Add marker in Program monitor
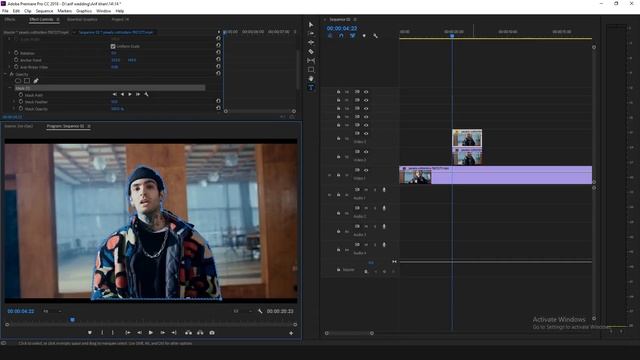This screenshot has height=360, width=640. [x=90, y=333]
